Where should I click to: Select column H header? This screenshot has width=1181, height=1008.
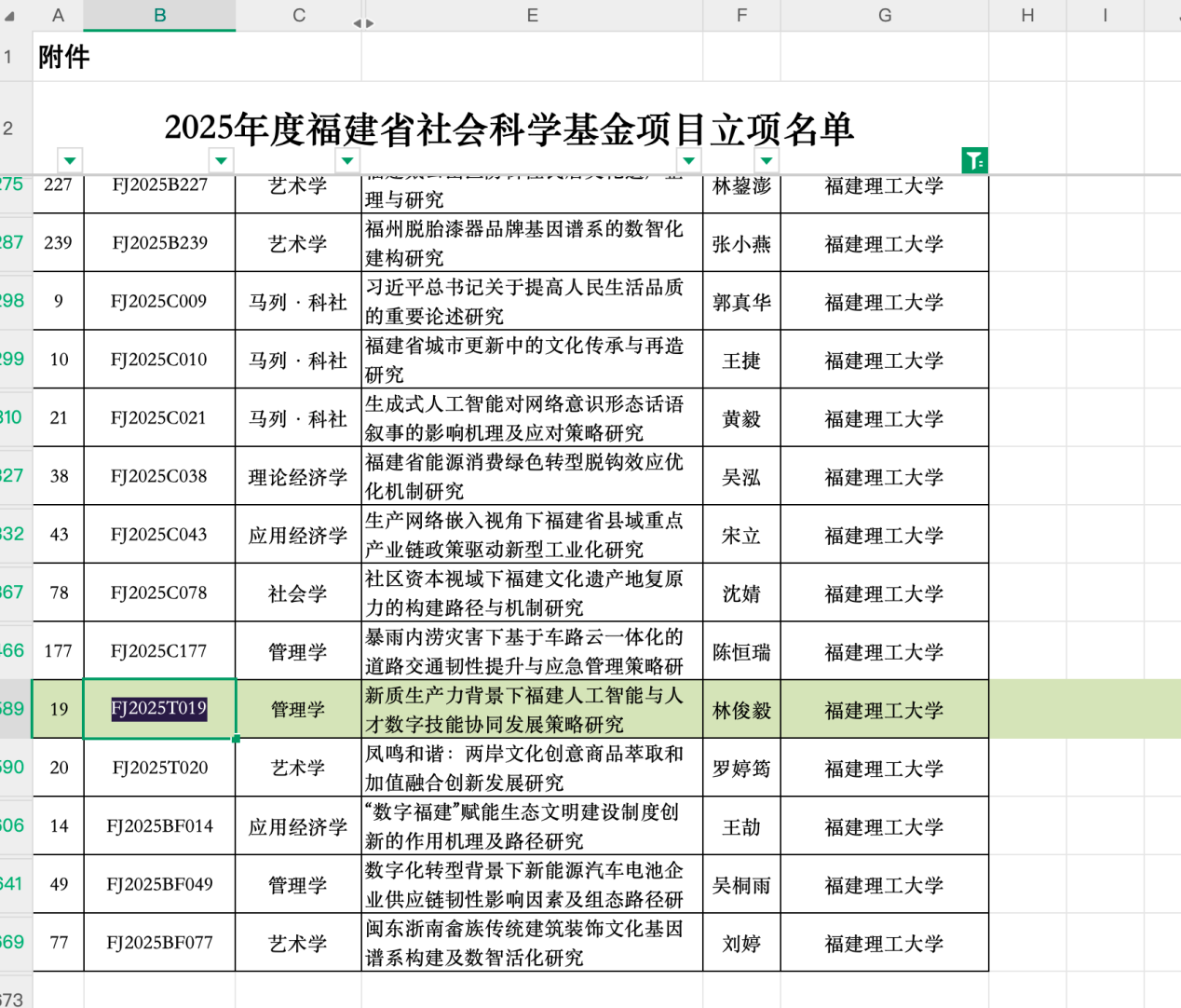[1027, 15]
